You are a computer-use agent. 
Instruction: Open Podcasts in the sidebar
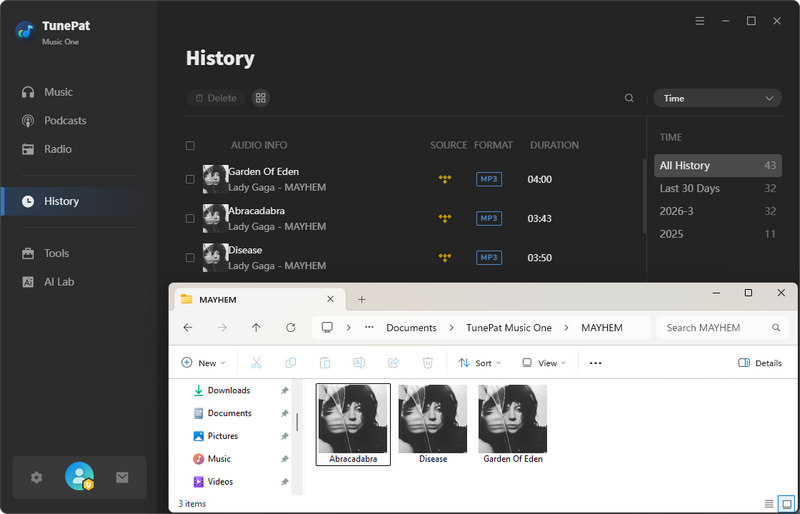65,120
